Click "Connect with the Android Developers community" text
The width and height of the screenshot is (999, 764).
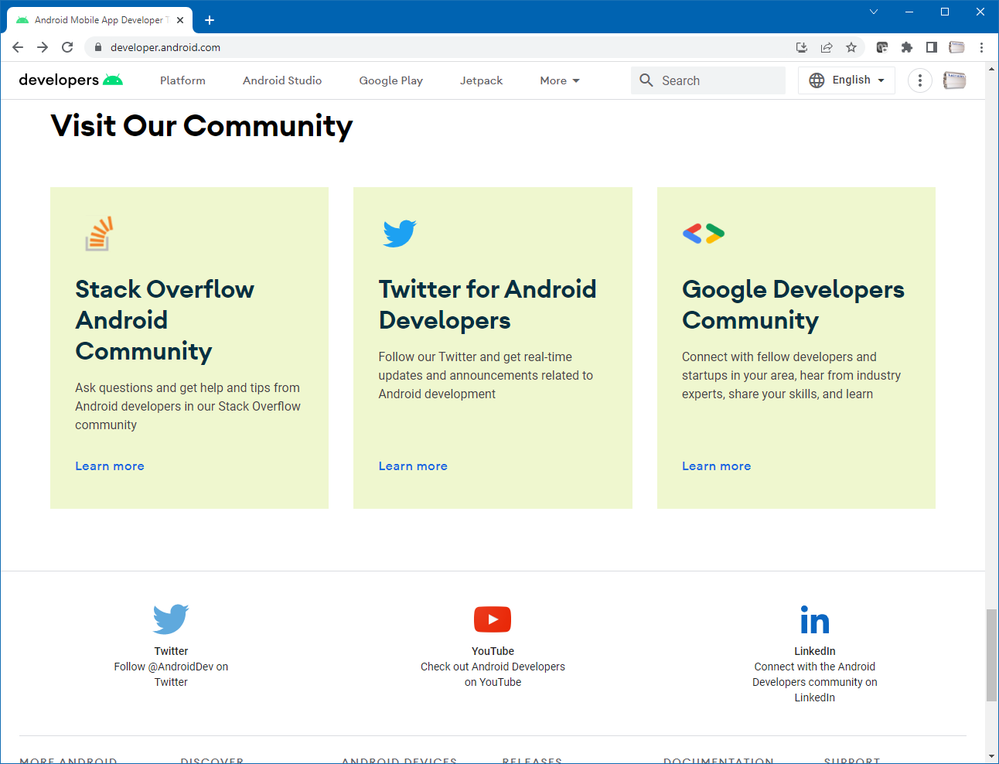[815, 682]
